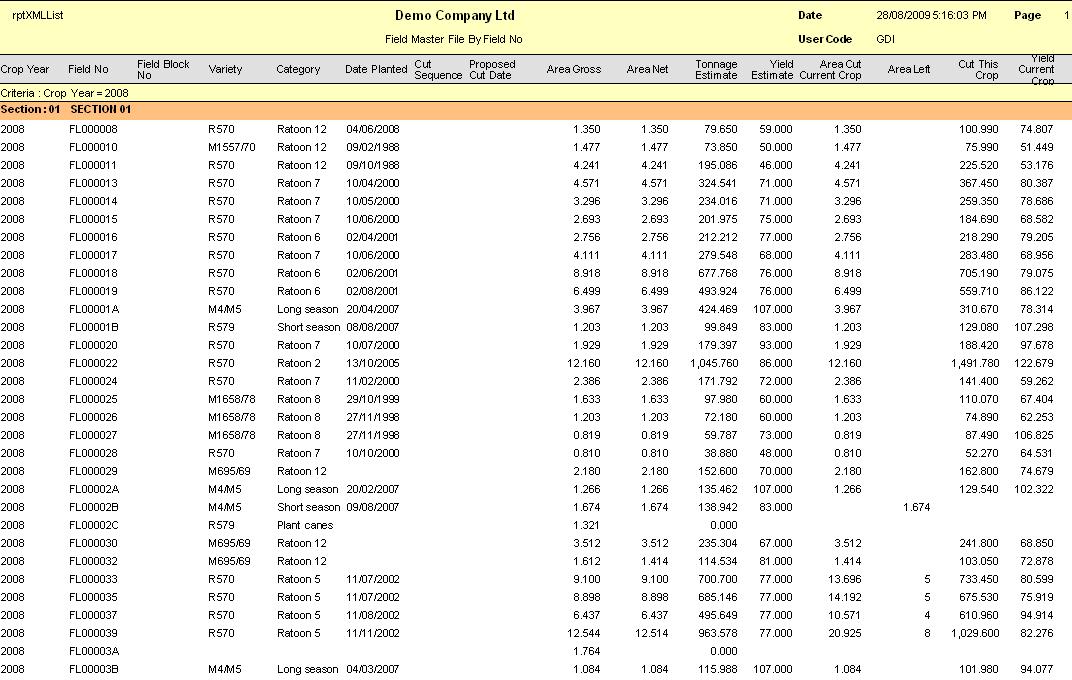Click the Tonnage Estimate column header
This screenshot has width=1072, height=680.
[716, 69]
